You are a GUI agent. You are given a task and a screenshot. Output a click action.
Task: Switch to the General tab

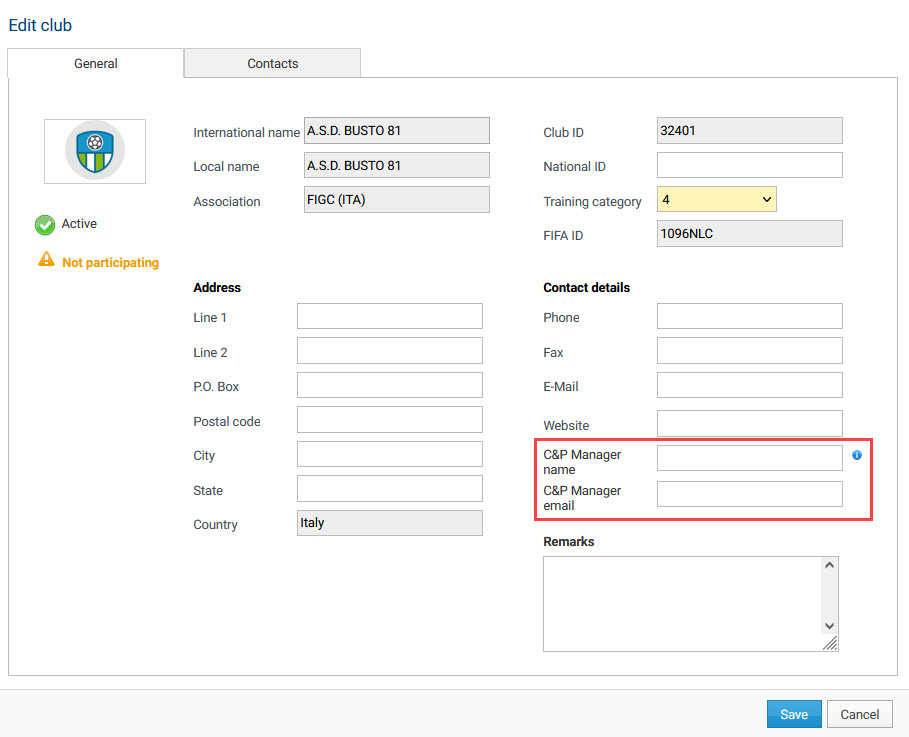pos(96,63)
